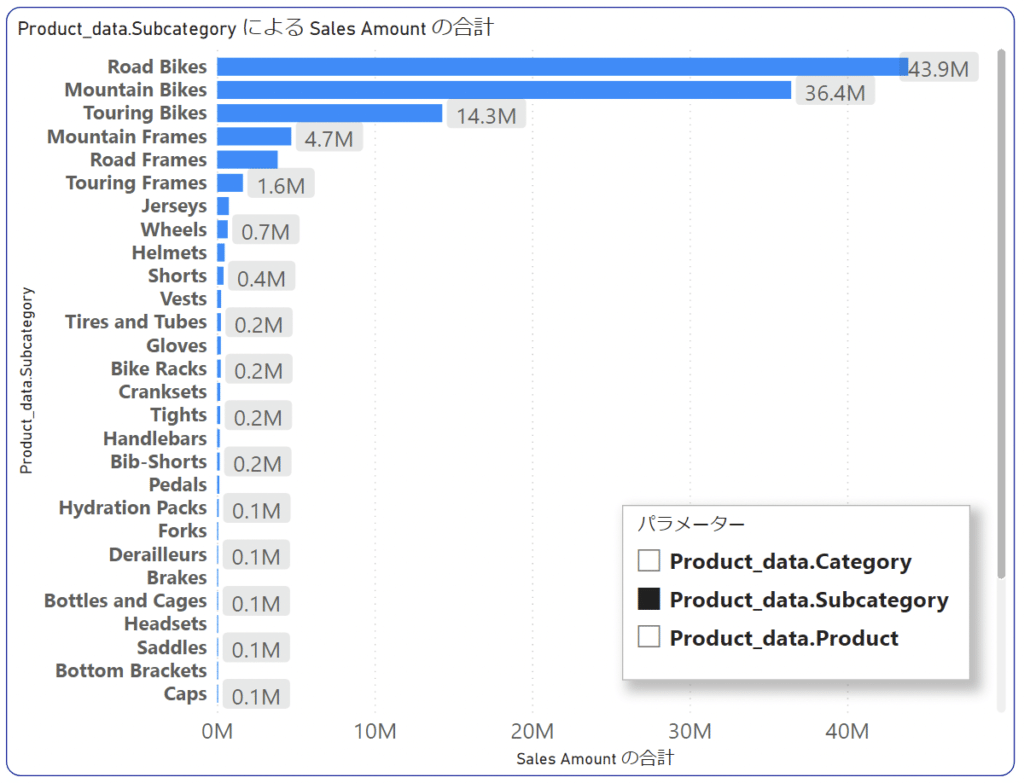1024x783 pixels.
Task: Select the Mountain Bikes bar
Action: coord(500,90)
